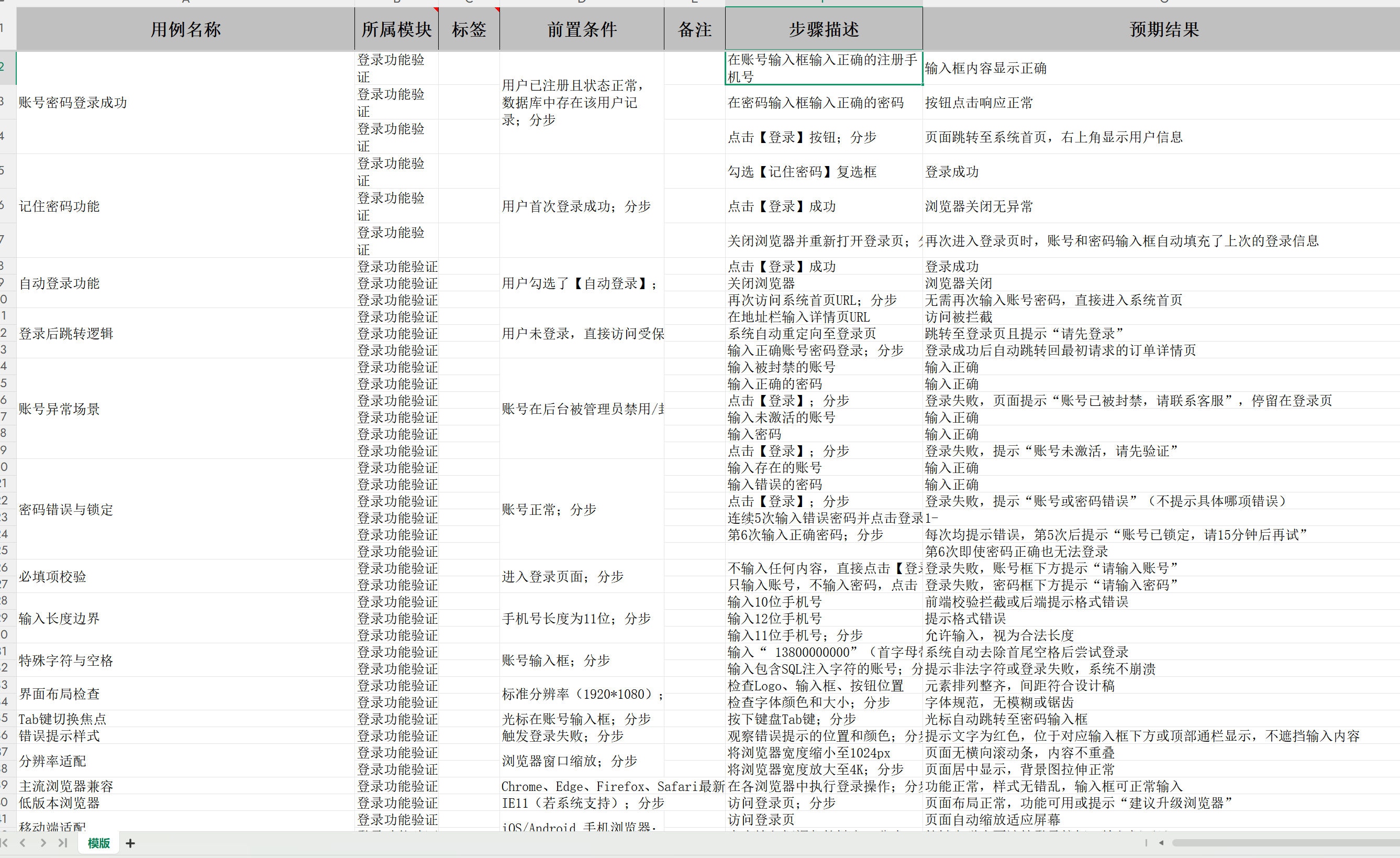
Task: Select cell 登录后跳转逻辑
Action: pos(185,333)
